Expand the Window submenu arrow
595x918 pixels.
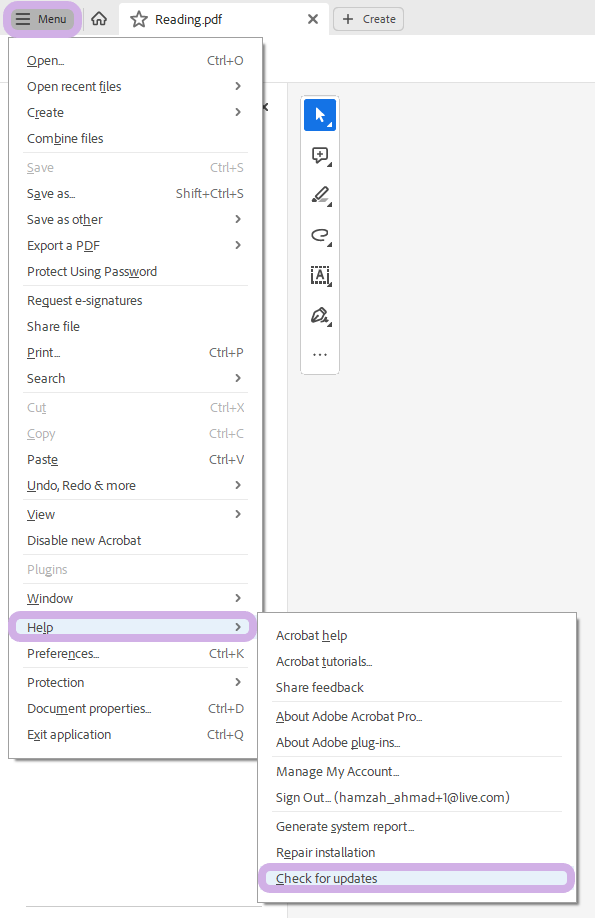tap(238, 598)
